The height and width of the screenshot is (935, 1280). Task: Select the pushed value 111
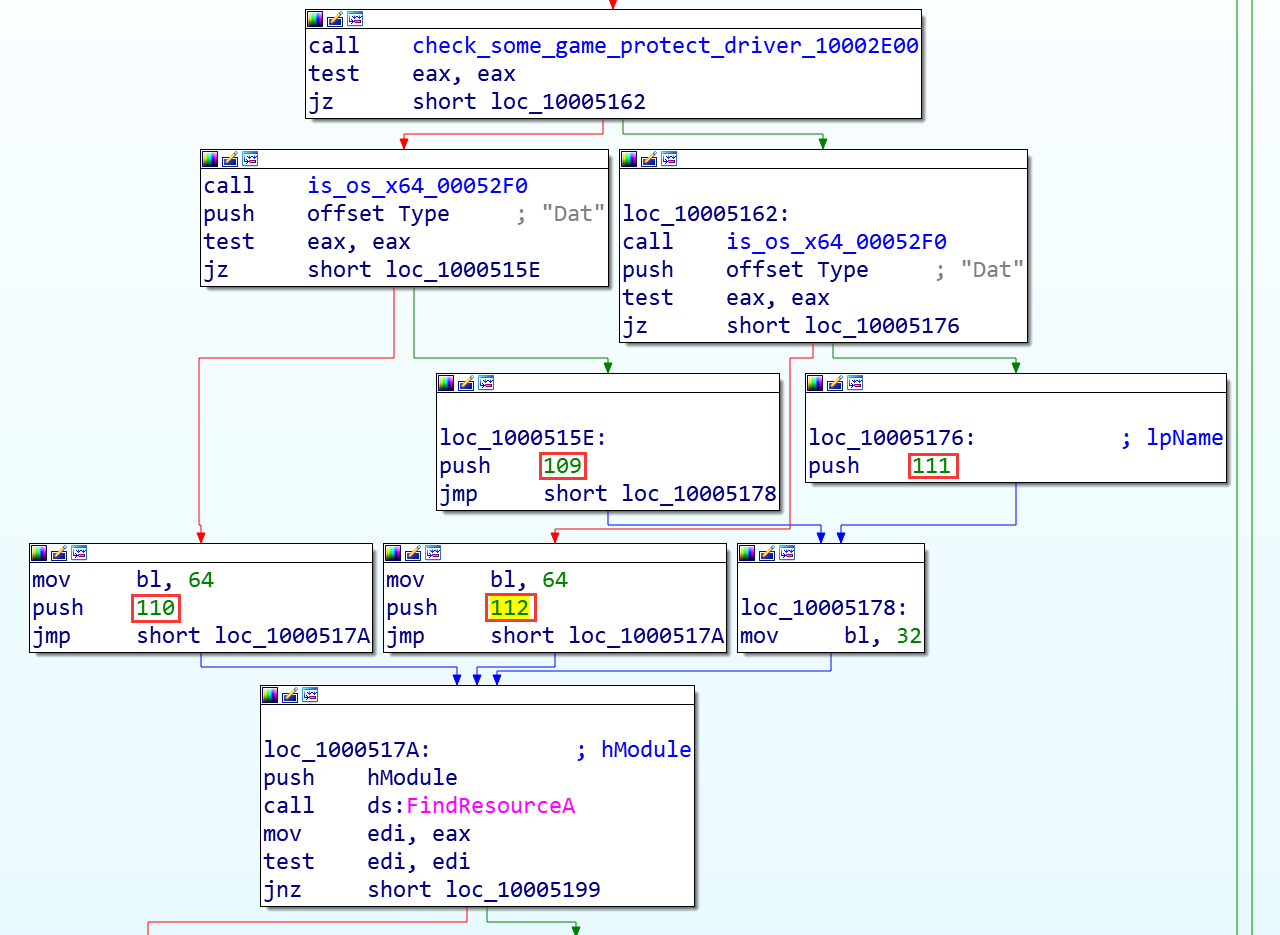tap(932, 466)
